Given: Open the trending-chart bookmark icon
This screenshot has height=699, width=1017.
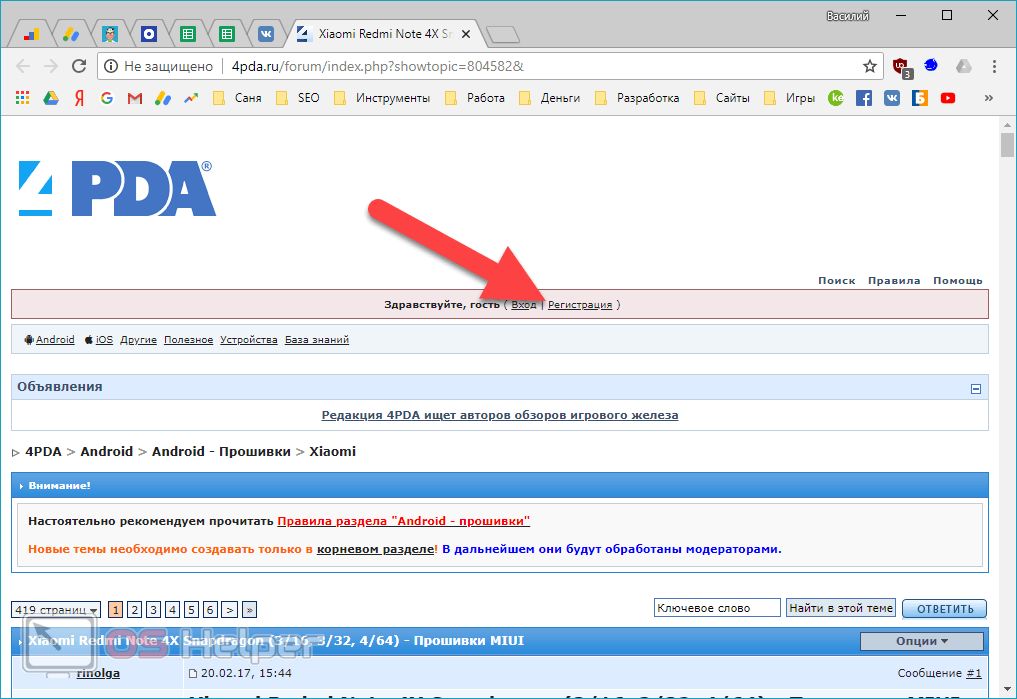Looking at the screenshot, I should click(191, 98).
